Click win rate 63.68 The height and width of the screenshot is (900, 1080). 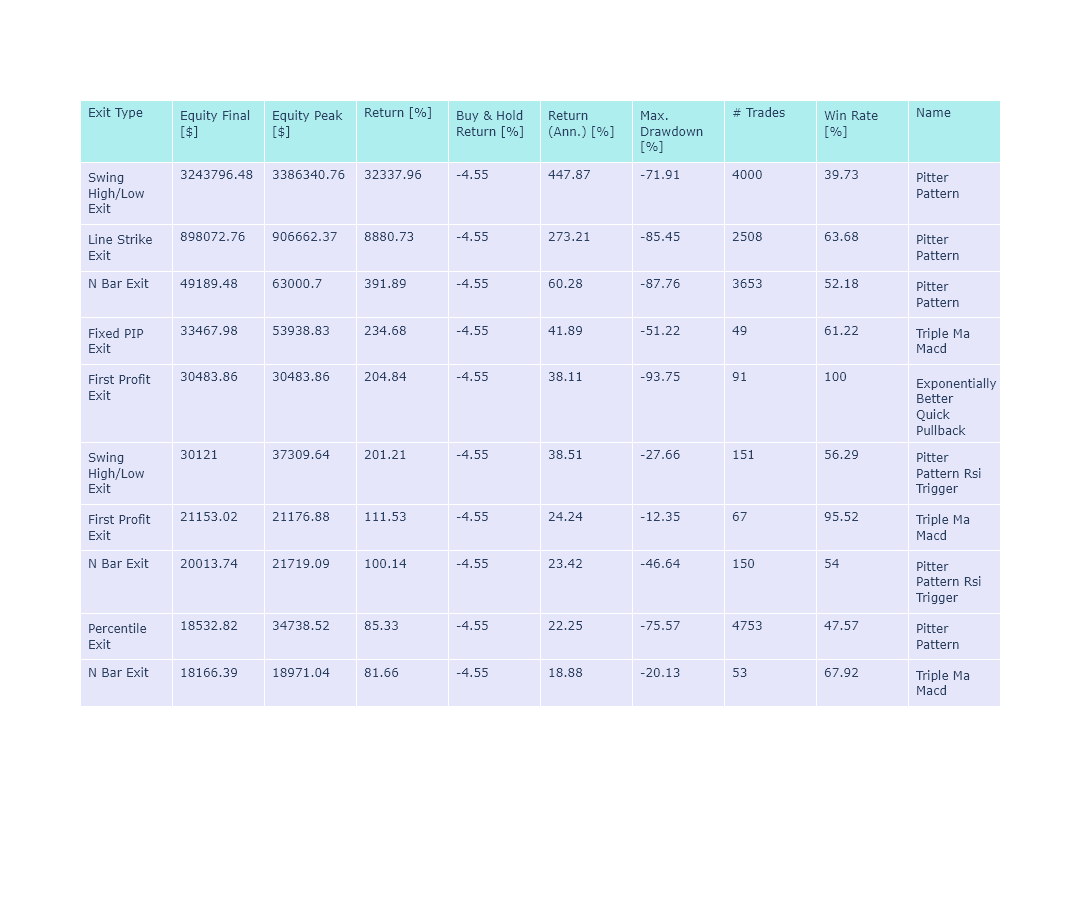pyautogui.click(x=841, y=237)
